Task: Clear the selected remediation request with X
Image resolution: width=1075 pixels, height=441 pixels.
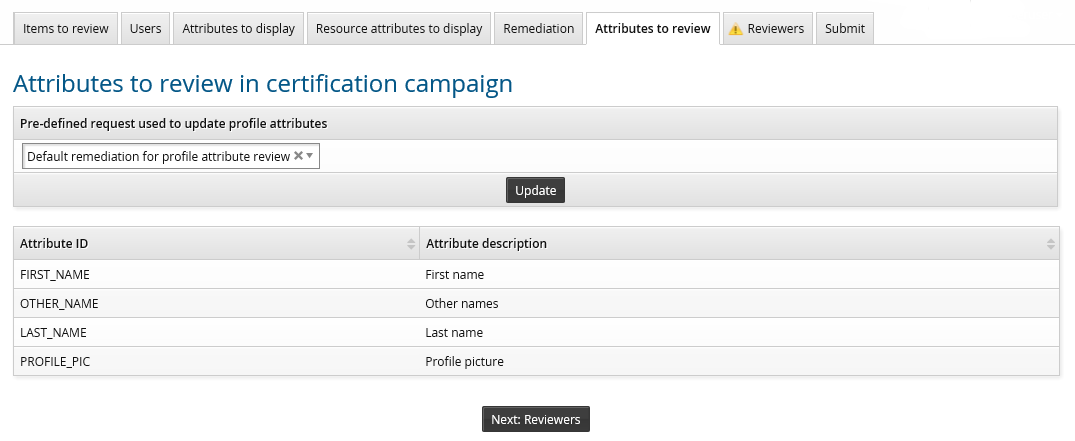Action: tap(298, 156)
